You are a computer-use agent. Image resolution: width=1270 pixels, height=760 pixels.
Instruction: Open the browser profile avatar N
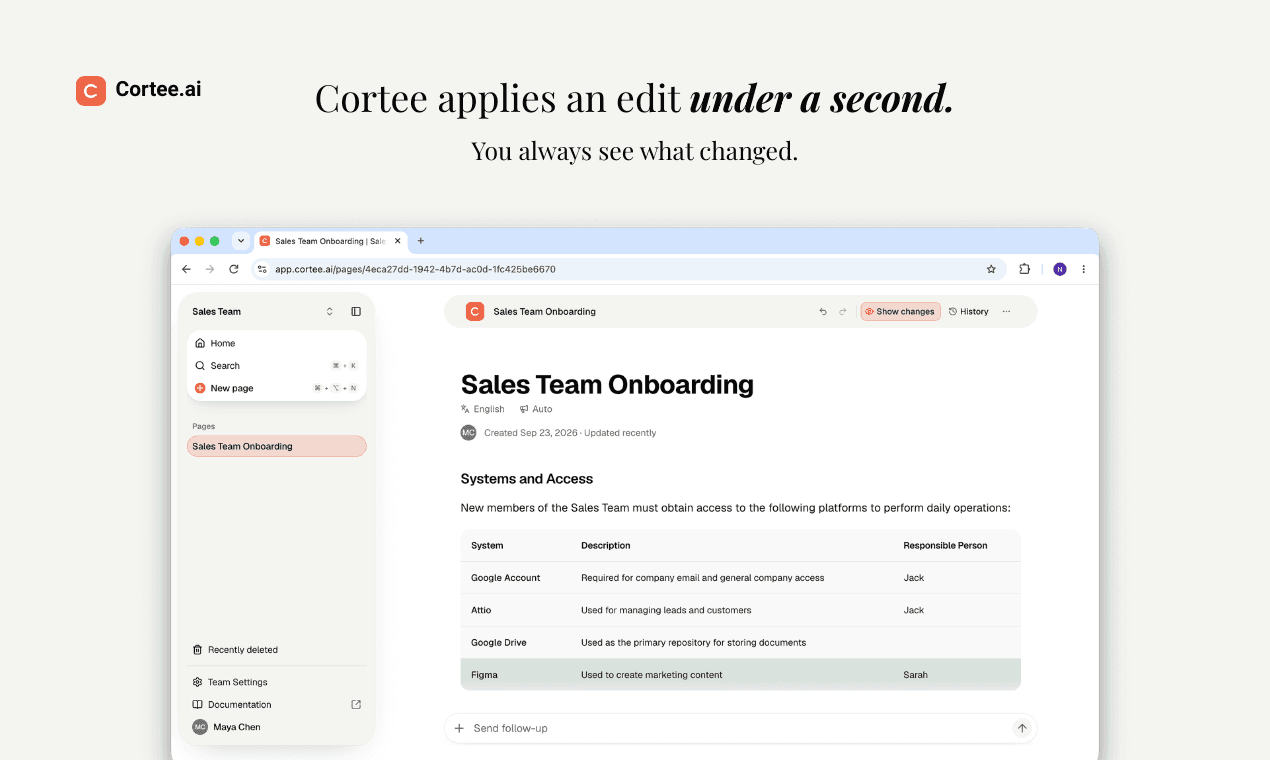coord(1060,269)
